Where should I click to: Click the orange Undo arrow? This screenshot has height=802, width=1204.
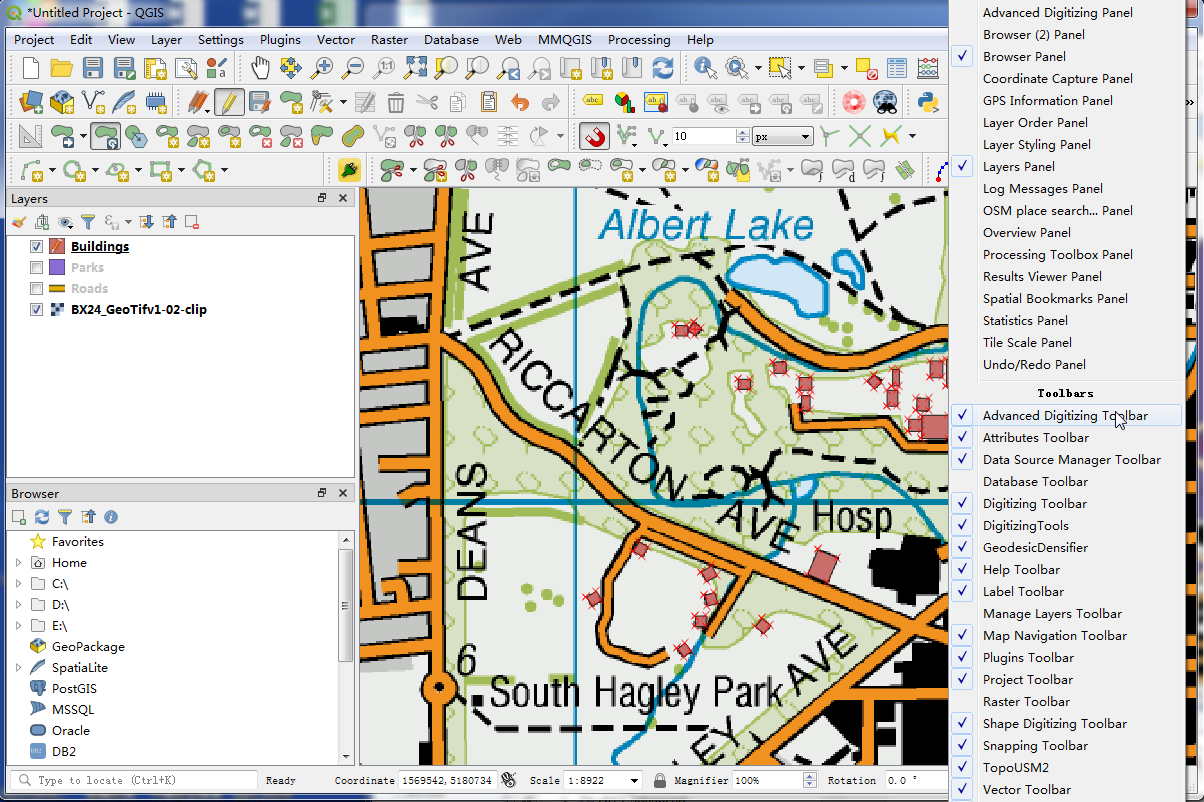point(520,102)
